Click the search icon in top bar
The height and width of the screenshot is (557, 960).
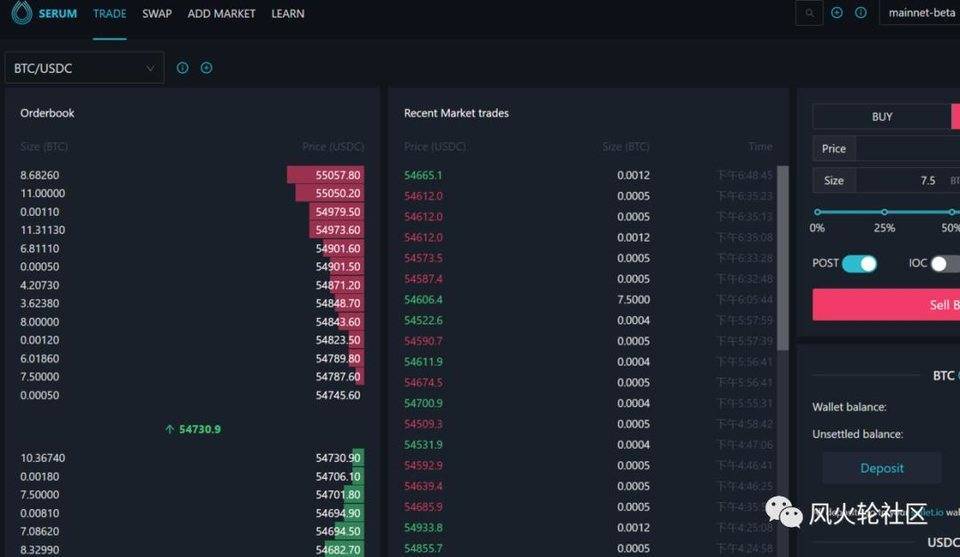click(x=809, y=13)
